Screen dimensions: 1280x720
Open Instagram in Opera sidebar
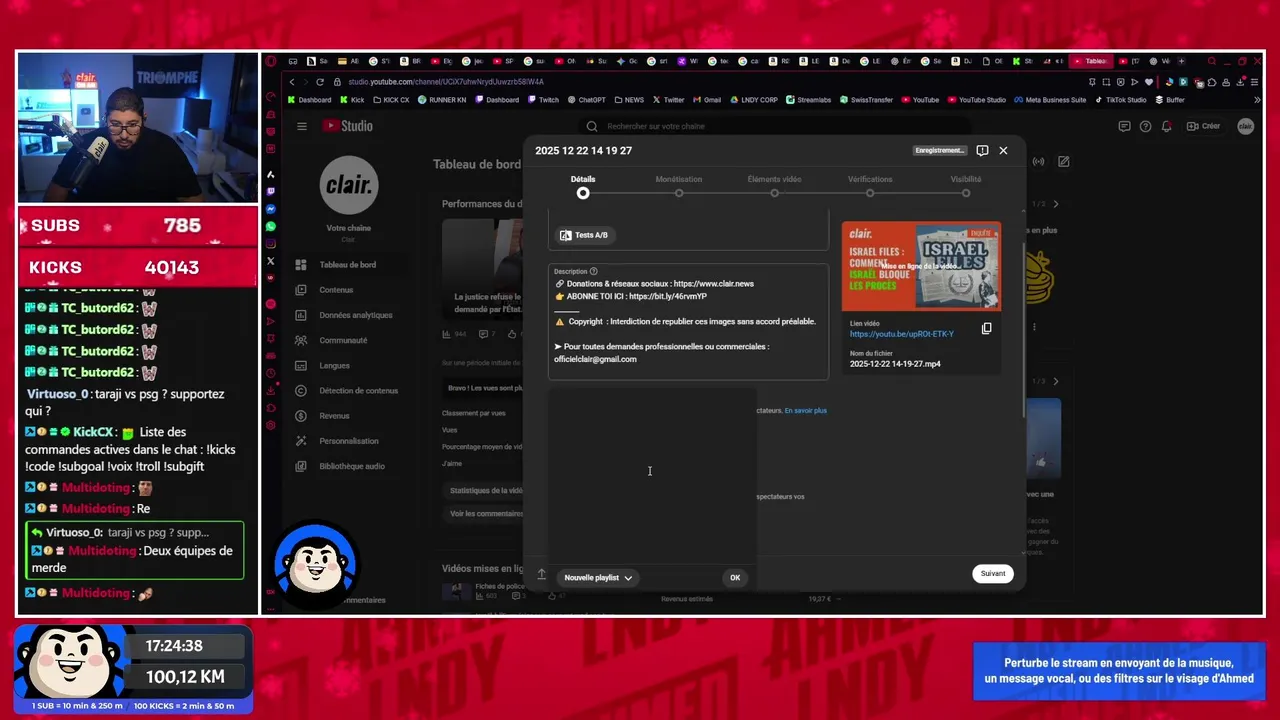271,244
